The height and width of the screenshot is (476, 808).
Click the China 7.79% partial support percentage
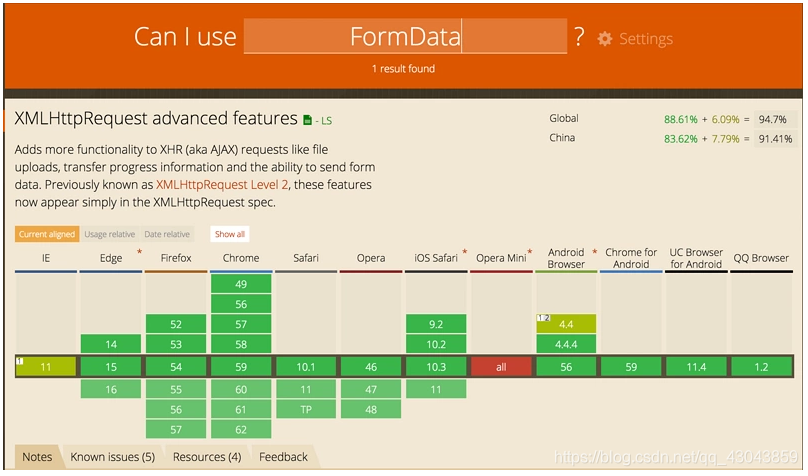(726, 139)
